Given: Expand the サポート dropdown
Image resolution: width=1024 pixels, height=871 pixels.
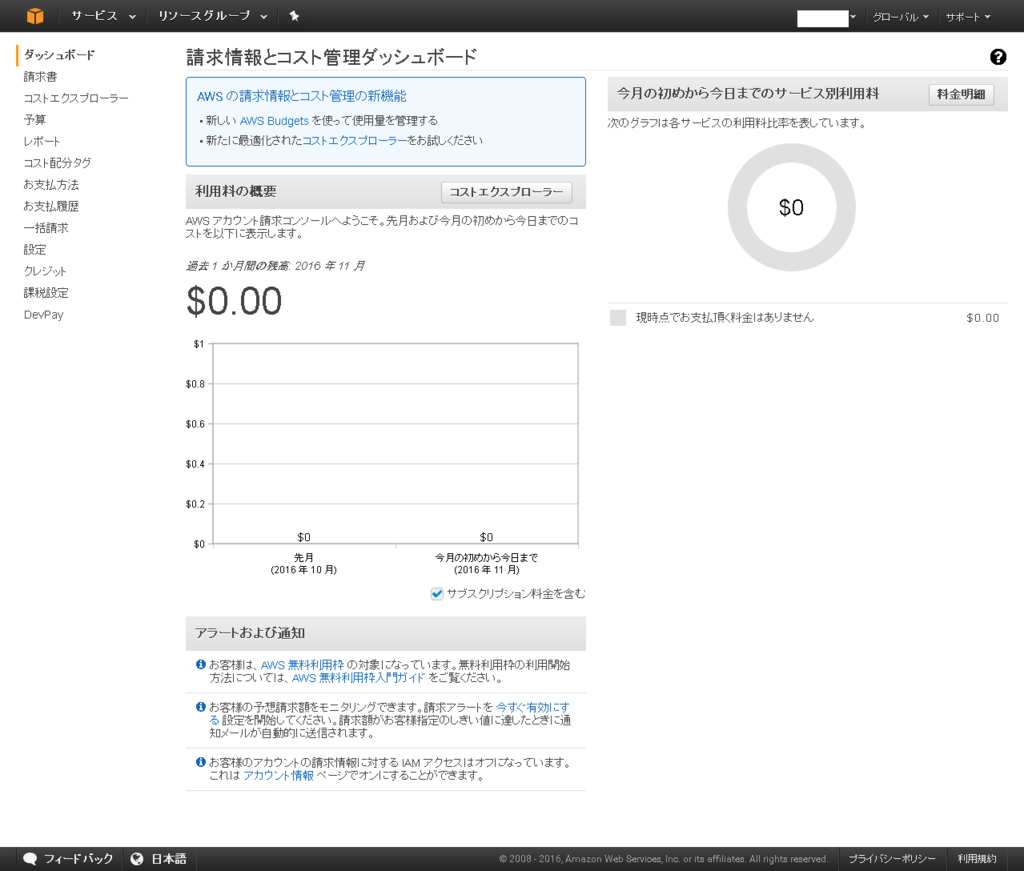Looking at the screenshot, I should click(968, 17).
